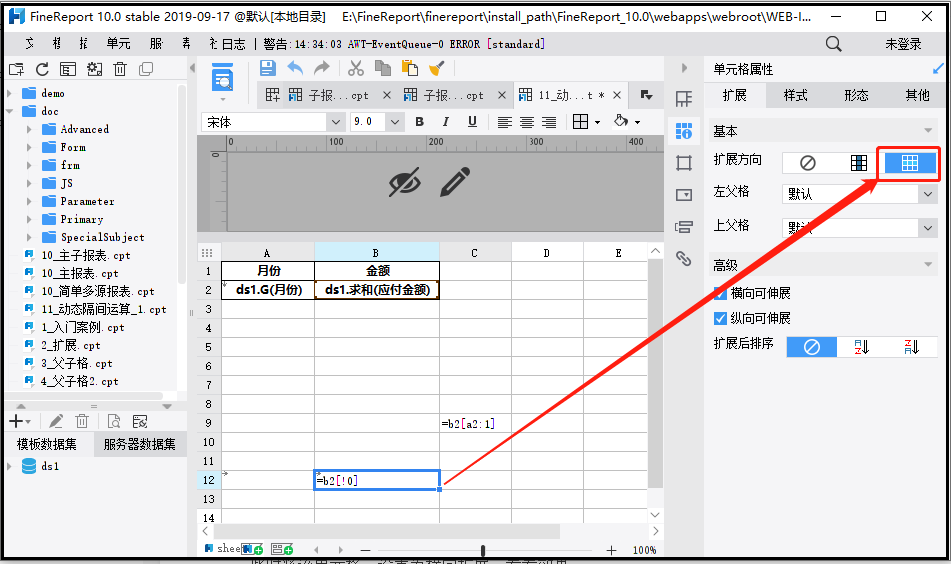The height and width of the screenshot is (564, 951).
Task: Set expansion direction to vertical
Action: click(858, 163)
